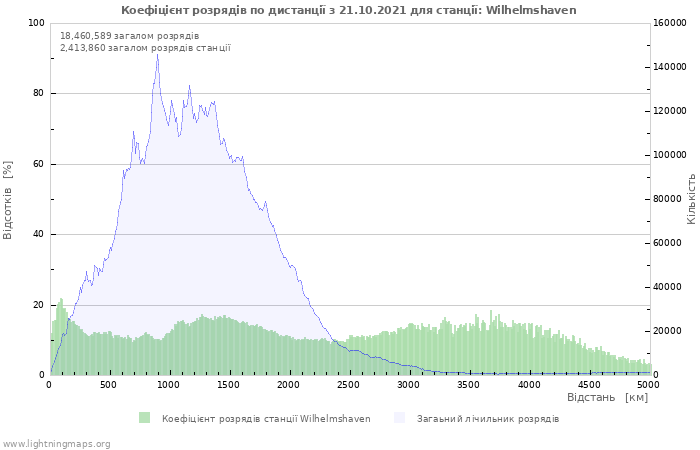Click the right axis tick label 160000
The width and height of the screenshot is (700, 450).
tap(672, 23)
